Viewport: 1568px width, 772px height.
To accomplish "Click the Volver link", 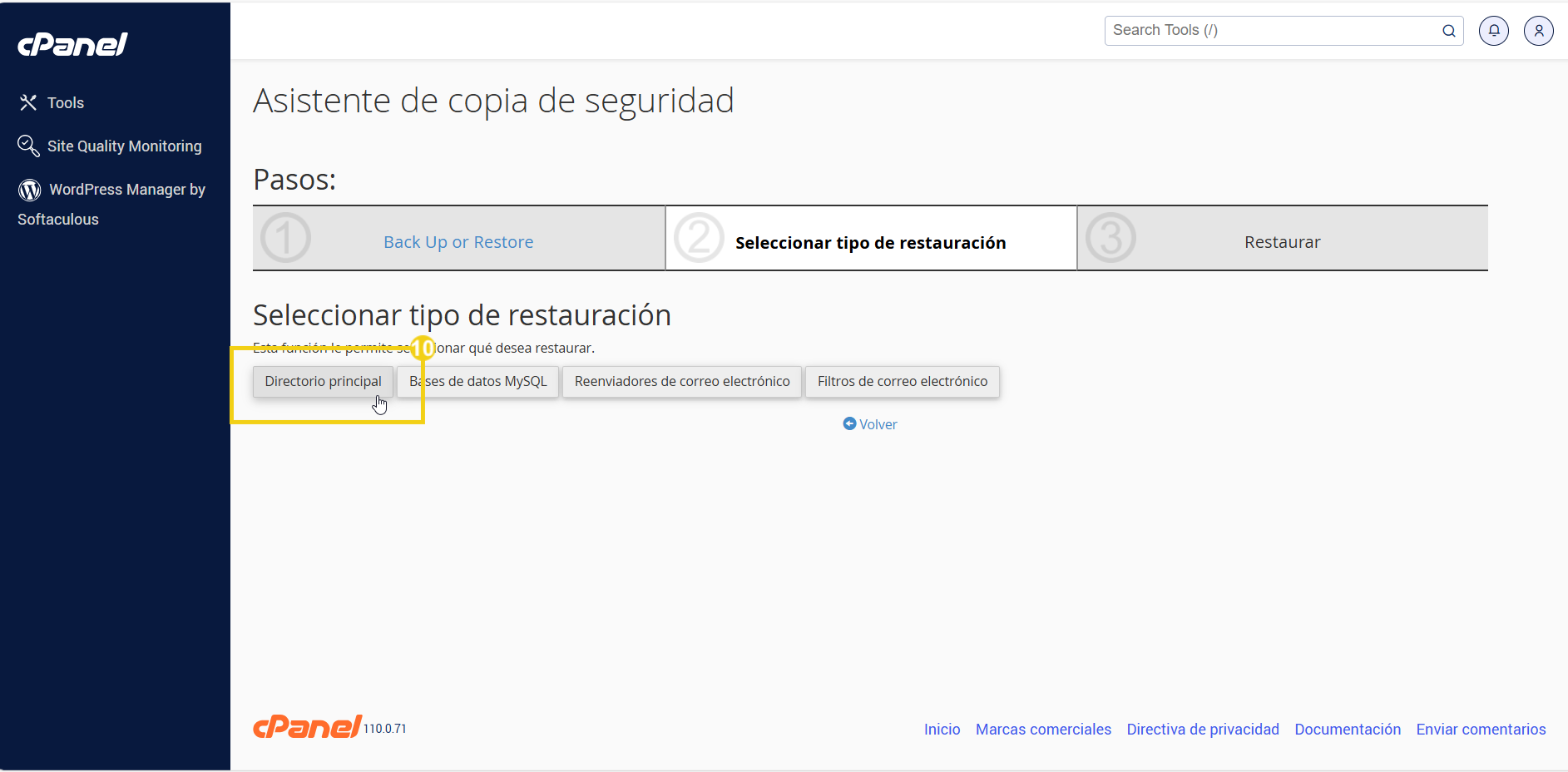I will coord(878,423).
